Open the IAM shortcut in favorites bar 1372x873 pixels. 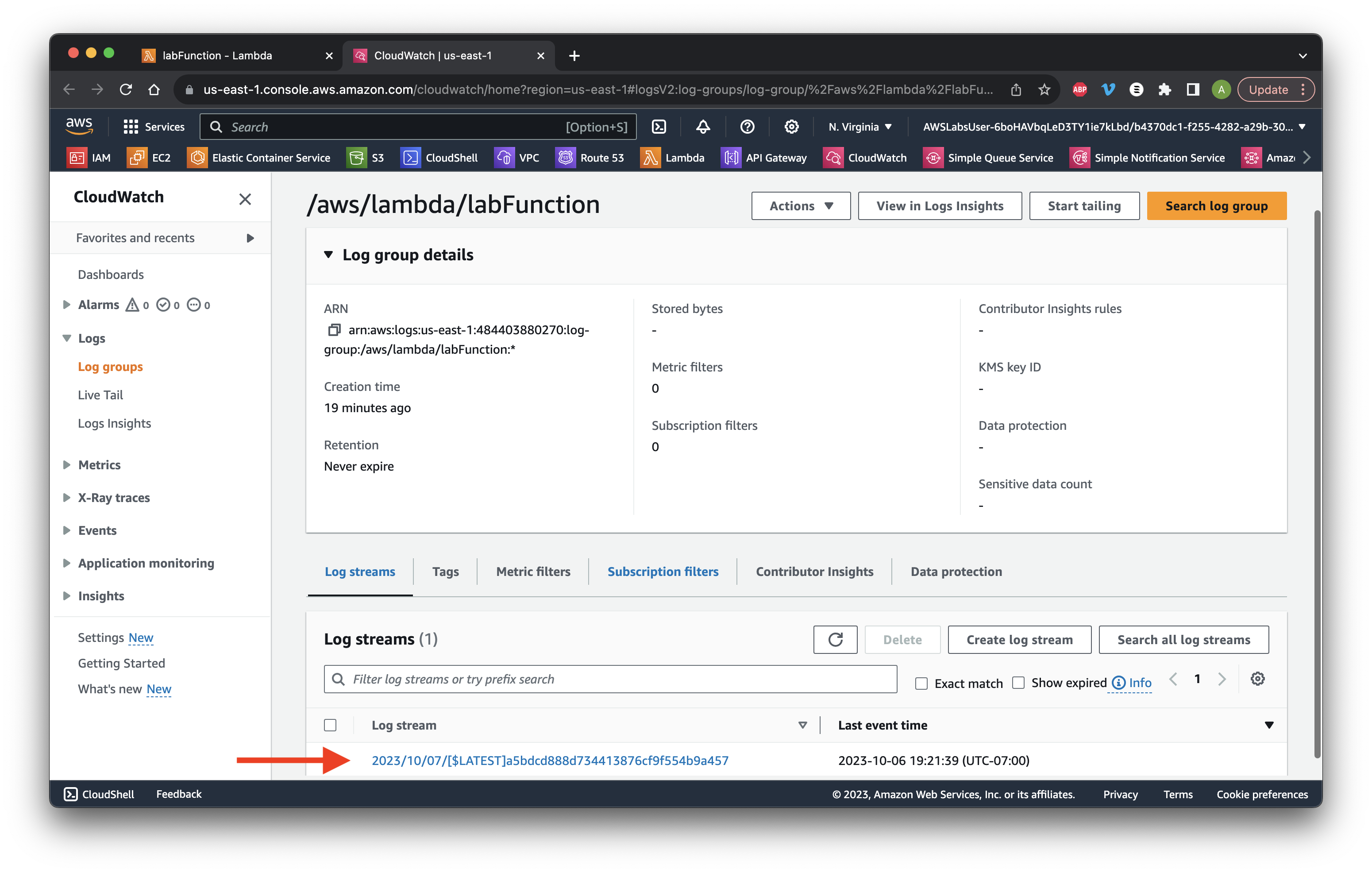click(x=89, y=158)
